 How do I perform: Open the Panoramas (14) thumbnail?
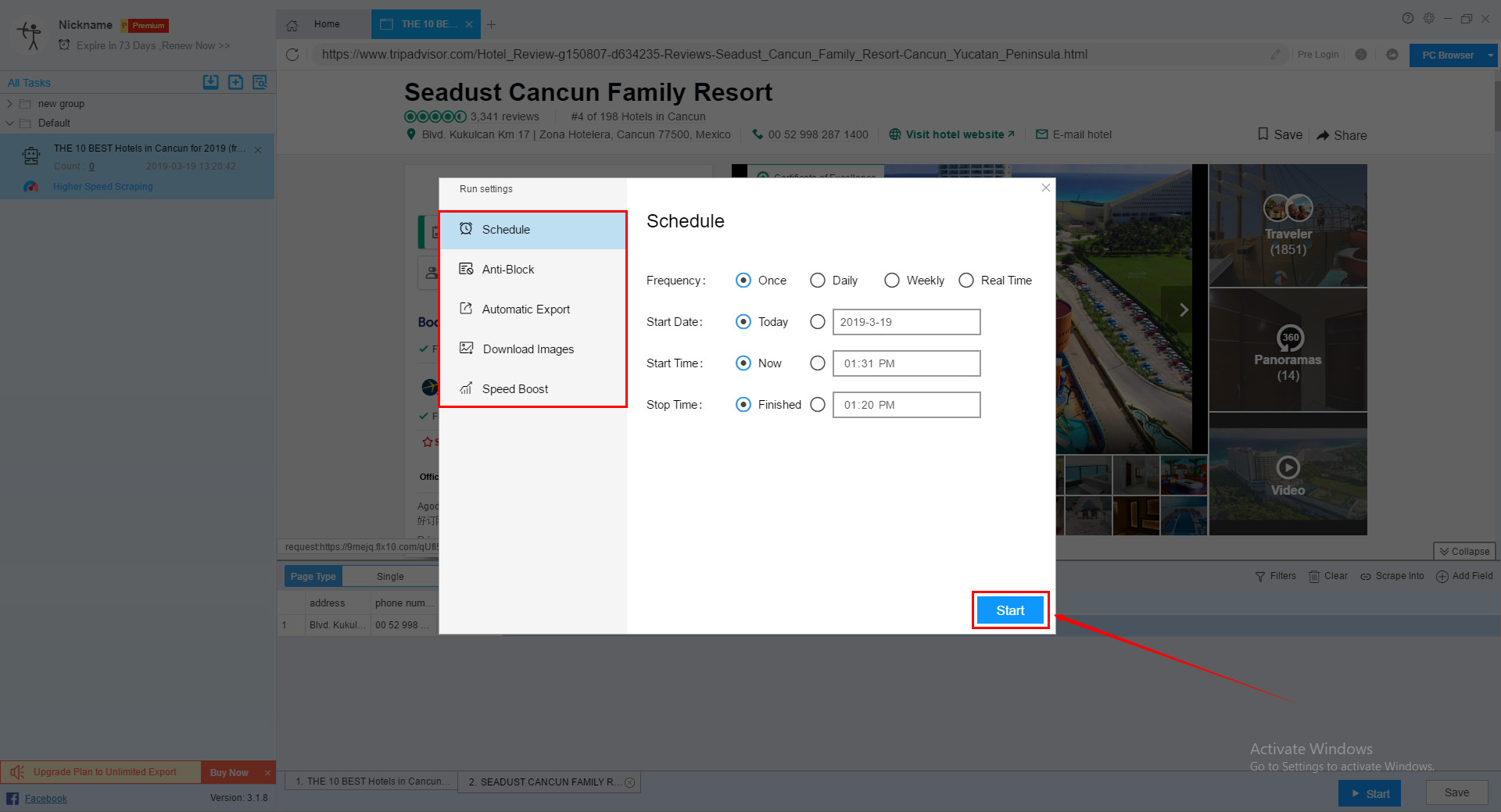pos(1288,350)
